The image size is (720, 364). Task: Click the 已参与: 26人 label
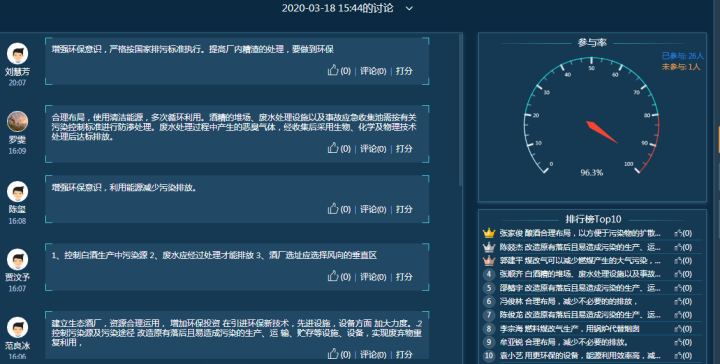(682, 56)
